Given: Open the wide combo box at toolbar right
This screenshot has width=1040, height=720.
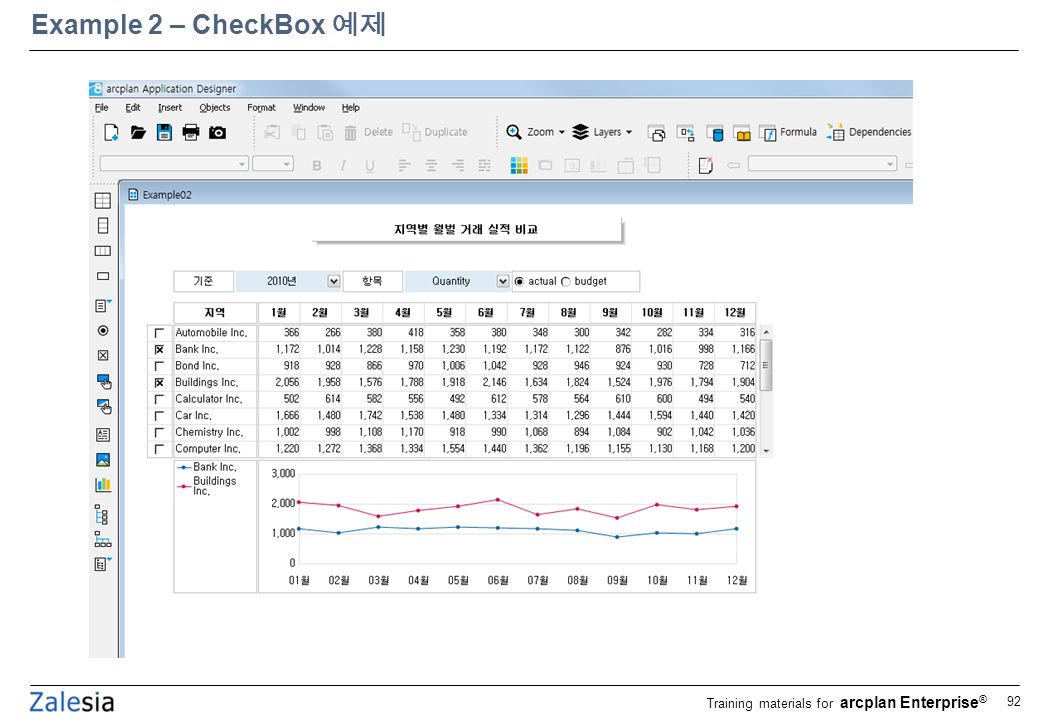Looking at the screenshot, I should click(822, 163).
